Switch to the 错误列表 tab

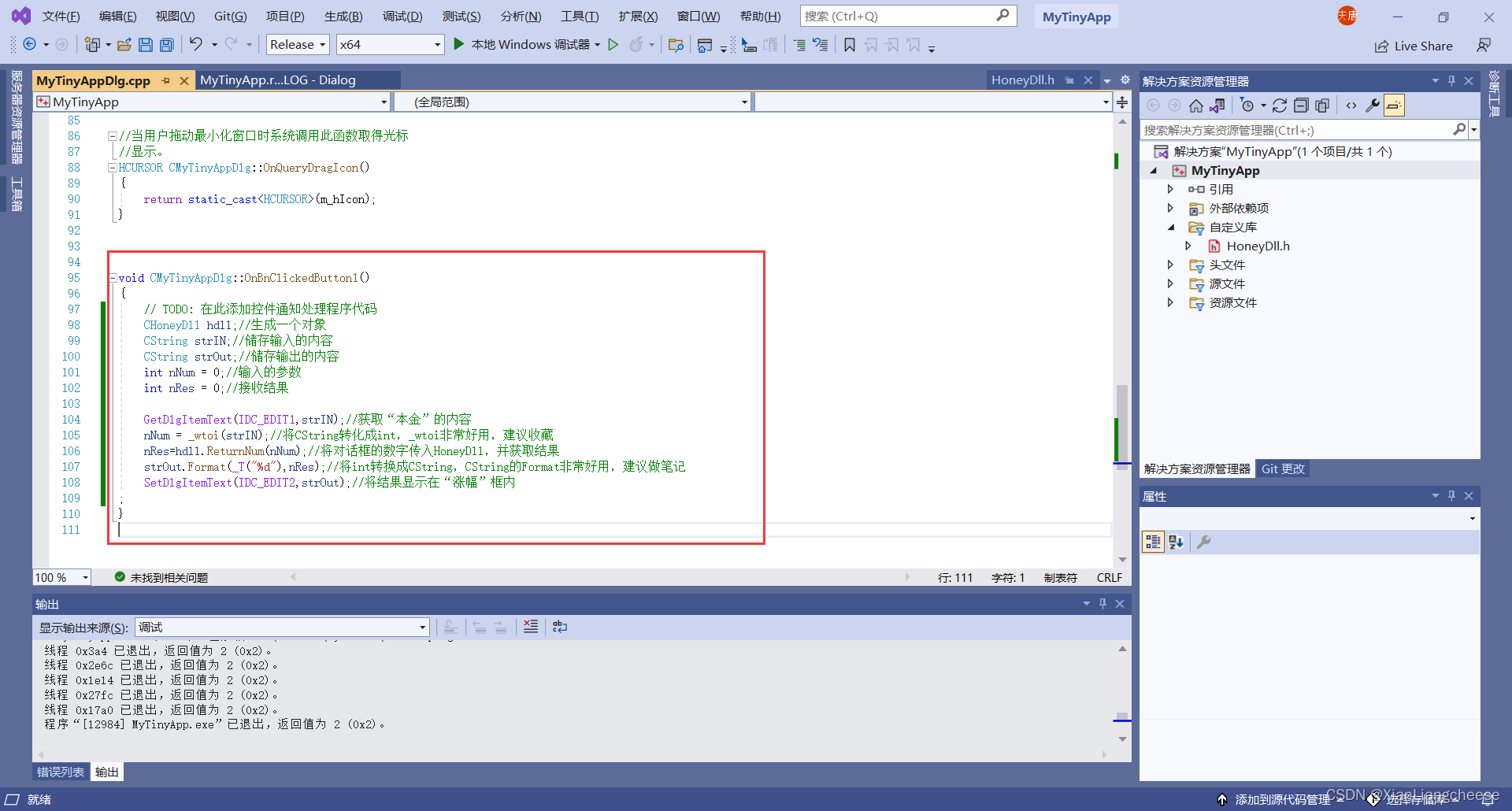pos(61,772)
